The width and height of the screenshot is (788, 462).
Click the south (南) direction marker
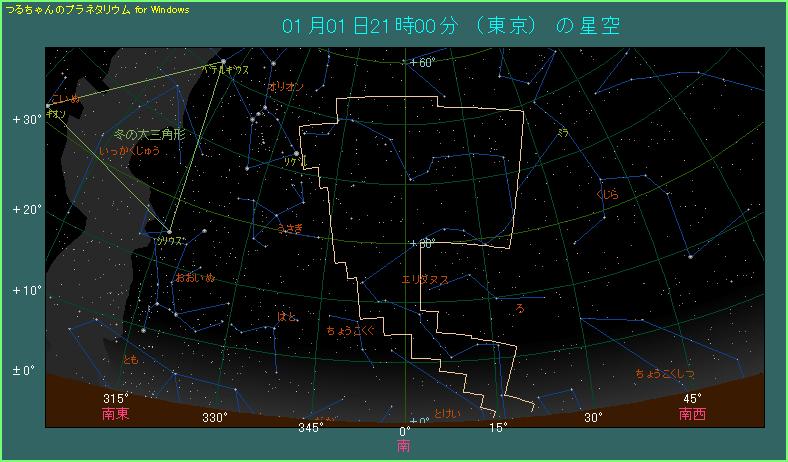(403, 445)
